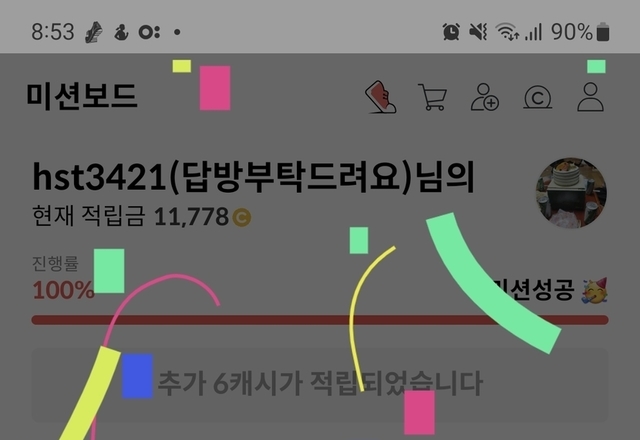Tap the 미션성공 label
This screenshot has width=640, height=440.
pyautogui.click(x=533, y=290)
